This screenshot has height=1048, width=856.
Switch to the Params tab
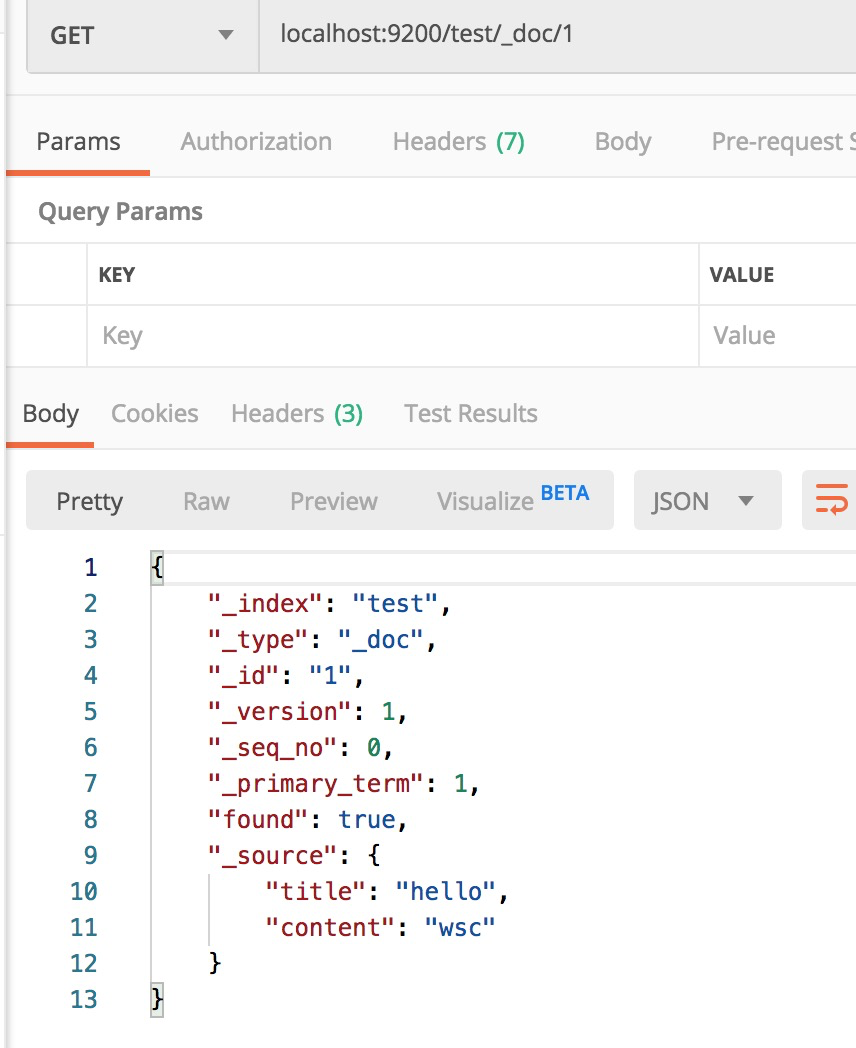[78, 142]
